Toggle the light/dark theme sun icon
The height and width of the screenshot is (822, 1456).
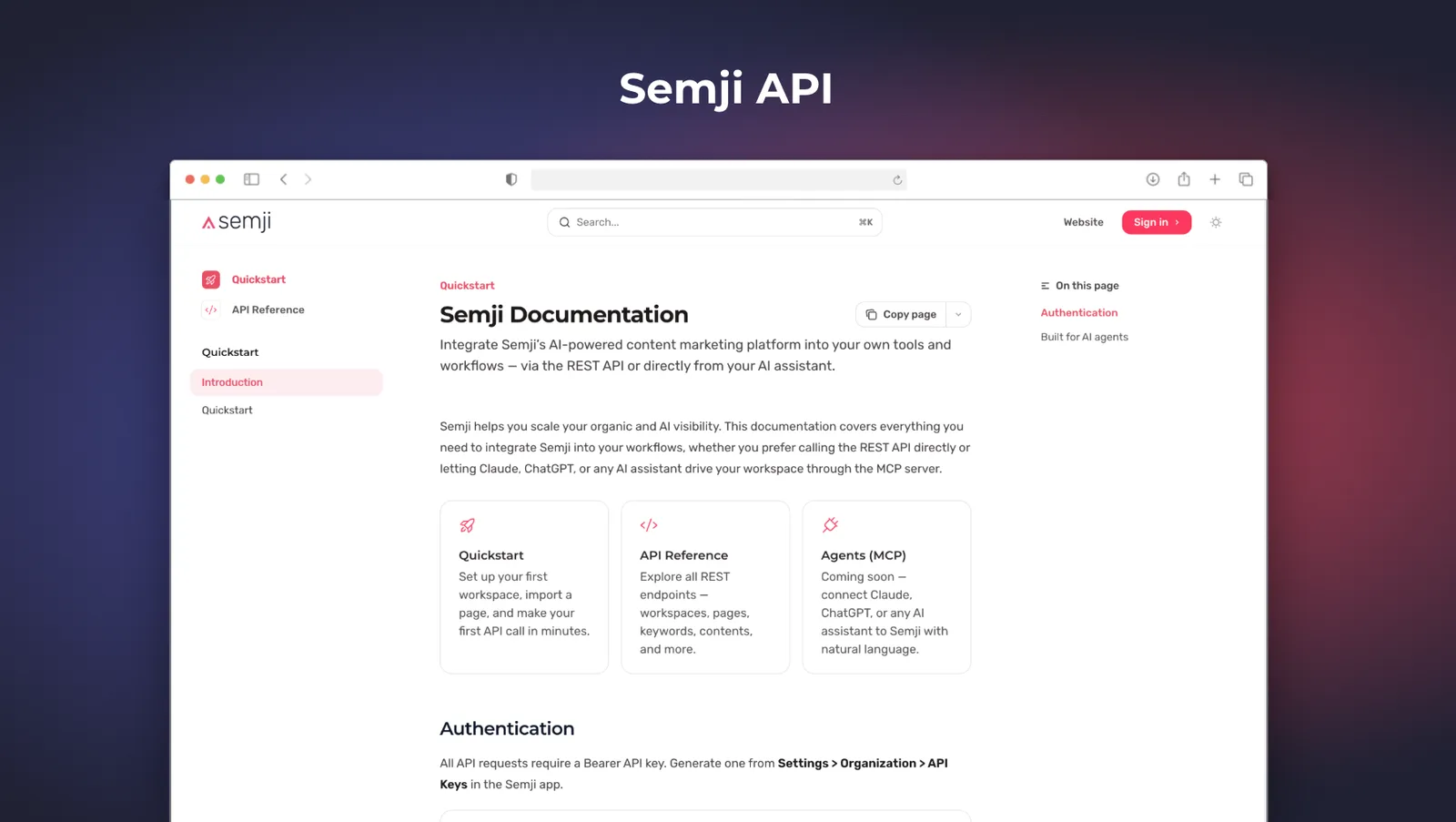click(x=1216, y=222)
